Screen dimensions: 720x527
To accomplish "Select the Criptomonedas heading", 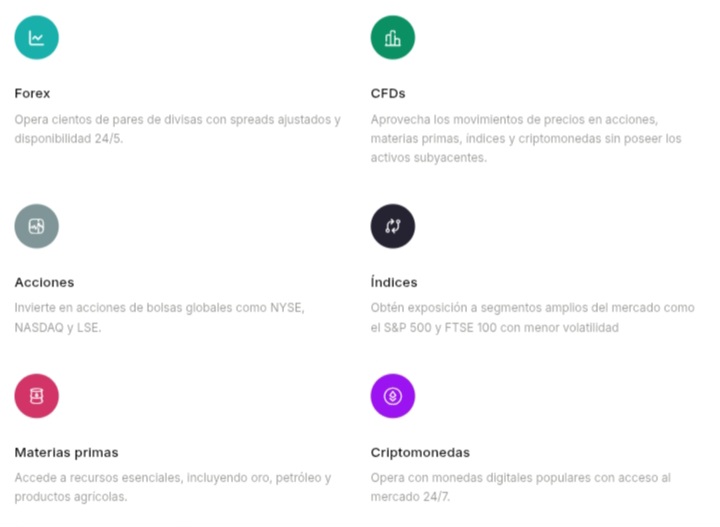I will click(420, 452).
